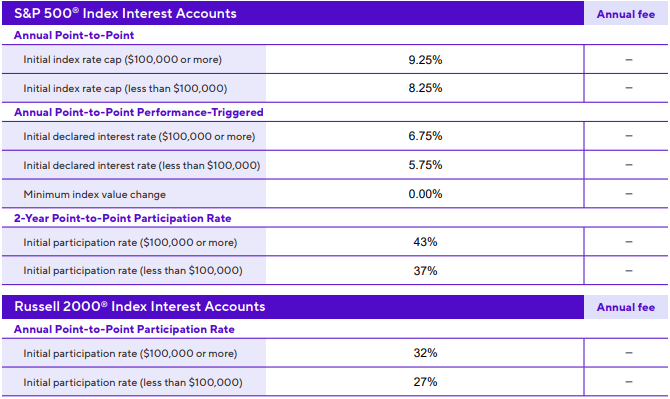Select the 9.25% index rate cap value
The image size is (670, 399).
(425, 60)
